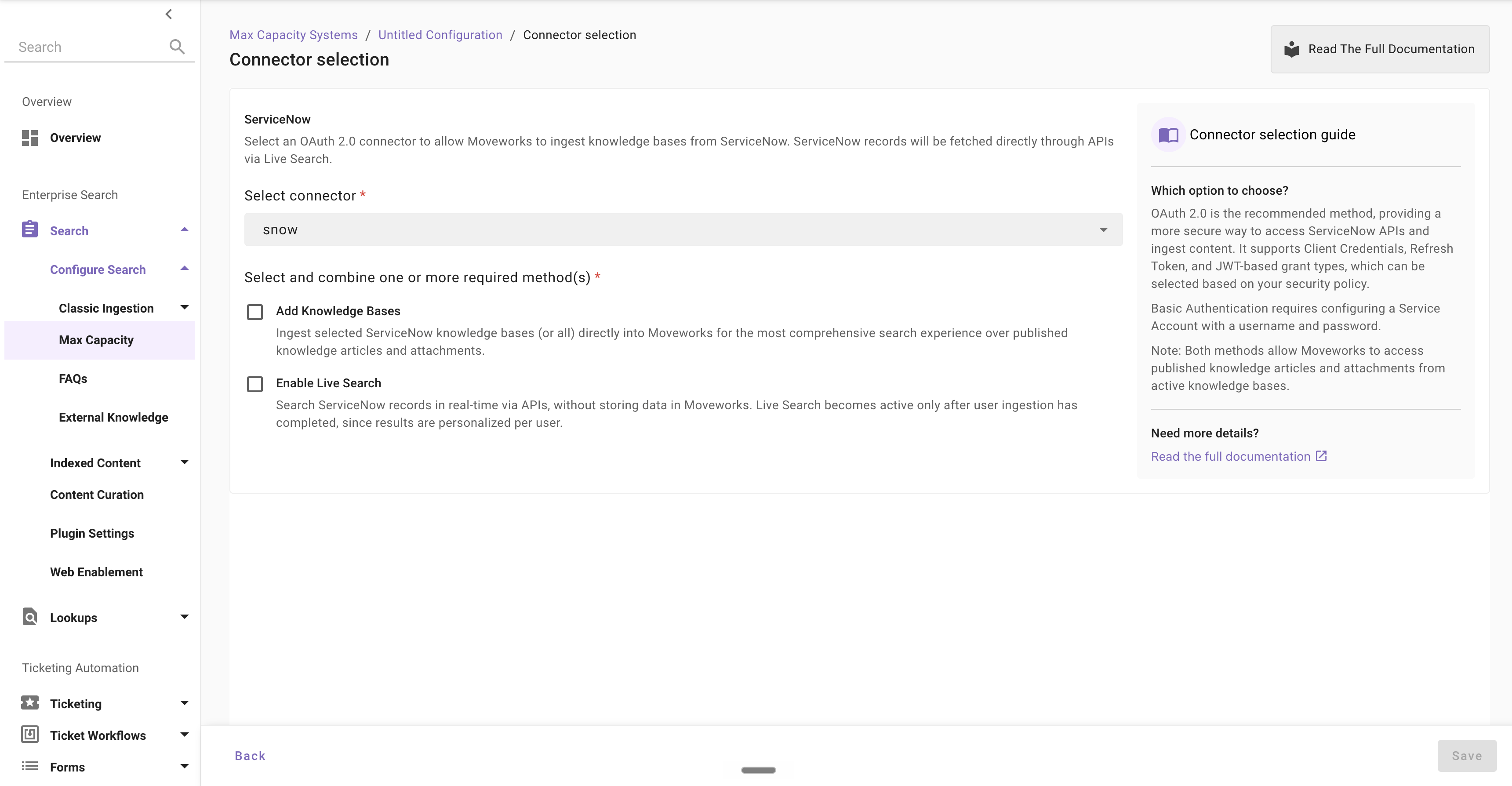Enable the Live Search checkbox
1512x786 pixels.
point(255,384)
